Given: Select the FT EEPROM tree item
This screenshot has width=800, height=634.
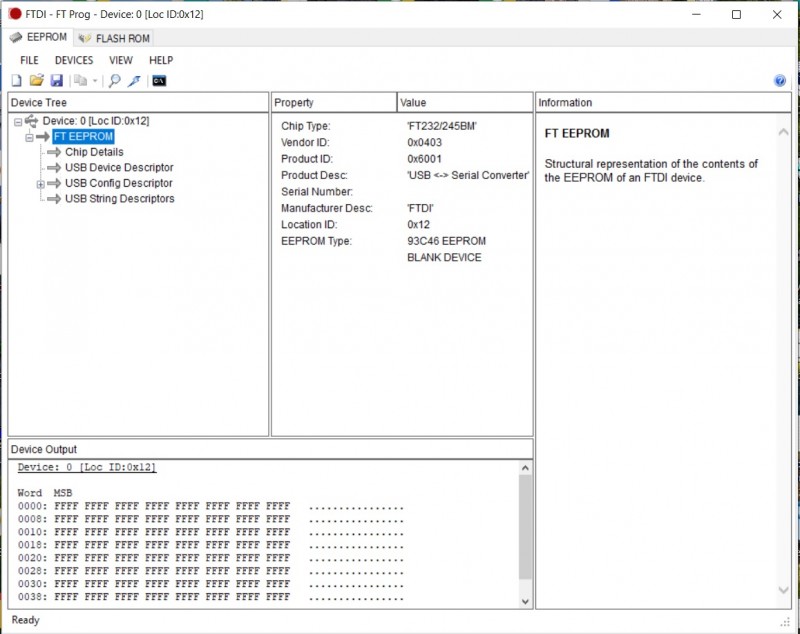Looking at the screenshot, I should (83, 136).
